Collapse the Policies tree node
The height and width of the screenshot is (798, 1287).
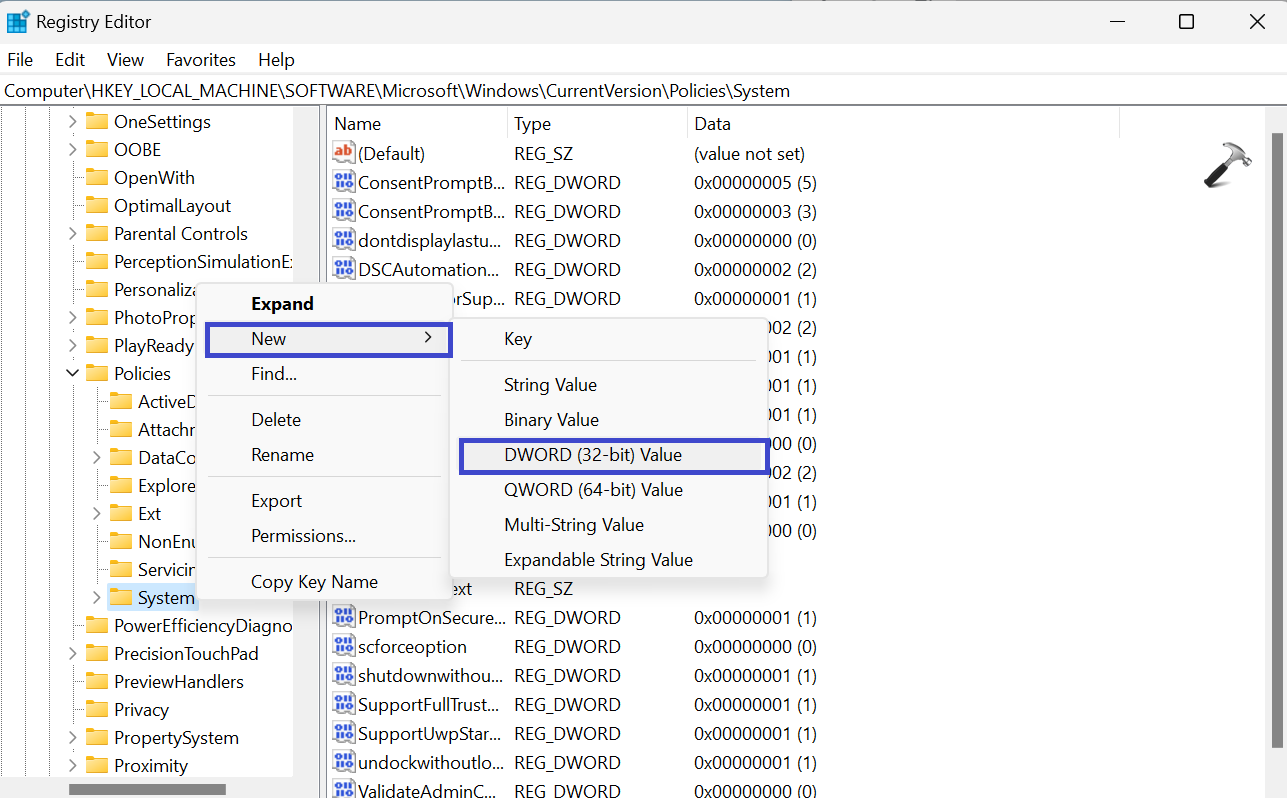click(72, 374)
